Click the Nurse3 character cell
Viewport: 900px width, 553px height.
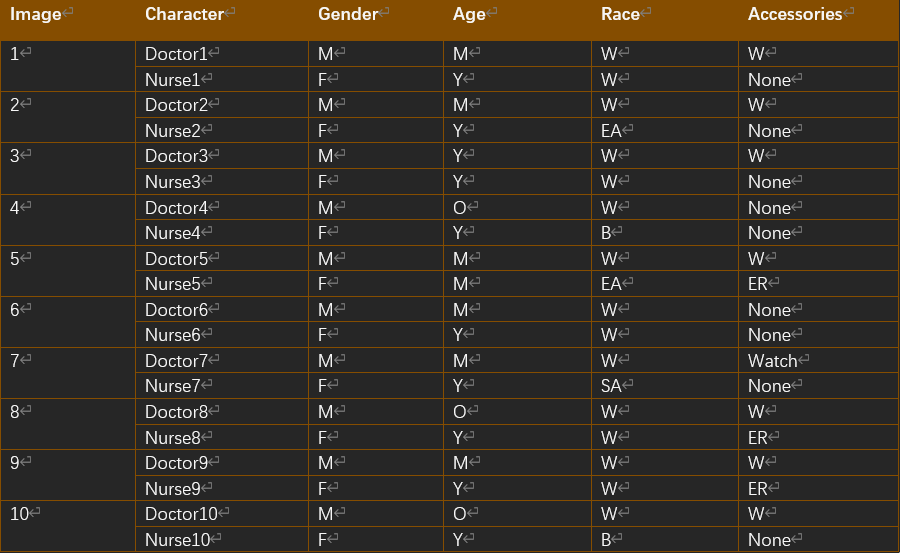174,182
